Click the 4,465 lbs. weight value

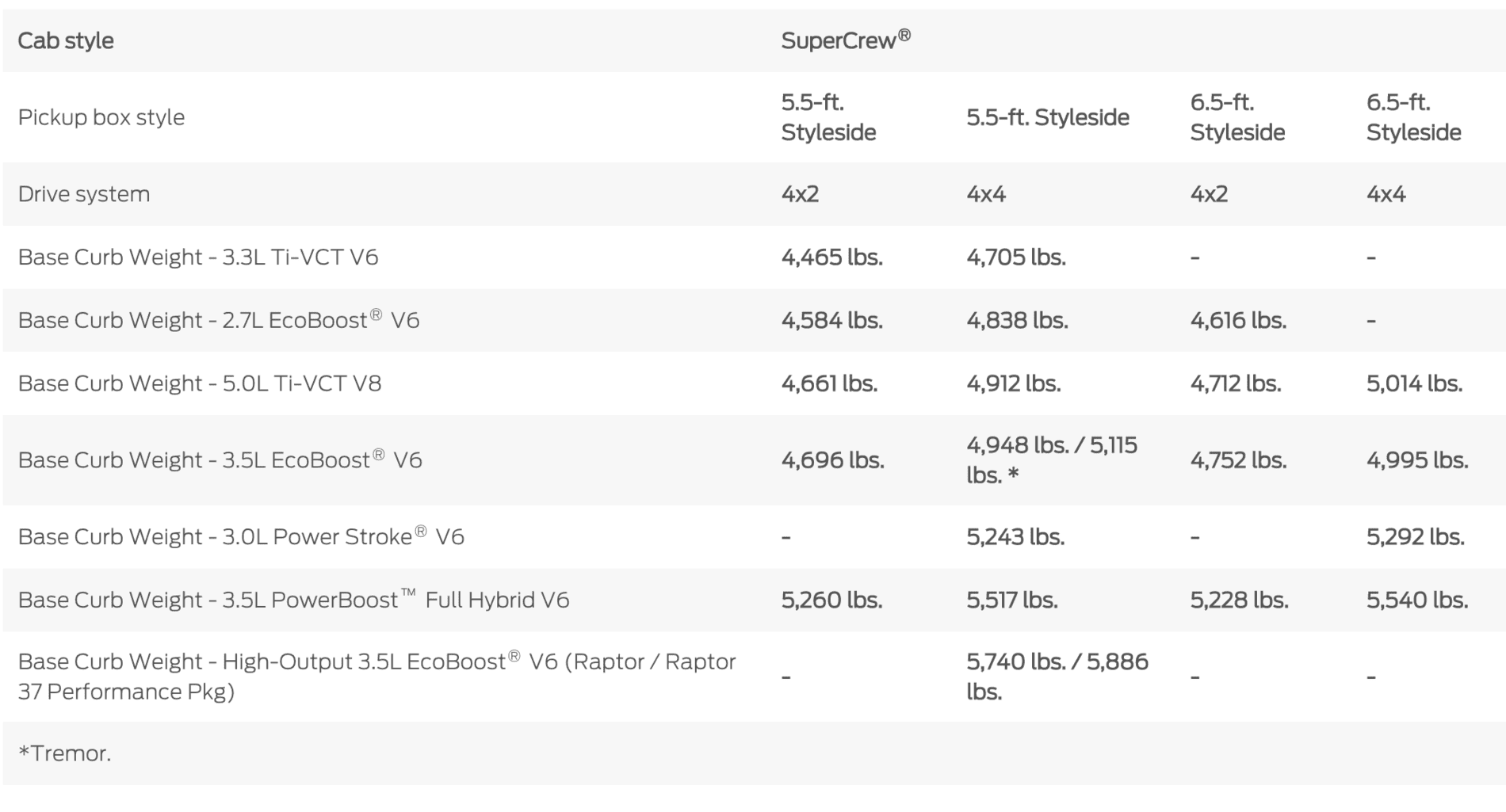pyautogui.click(x=831, y=257)
